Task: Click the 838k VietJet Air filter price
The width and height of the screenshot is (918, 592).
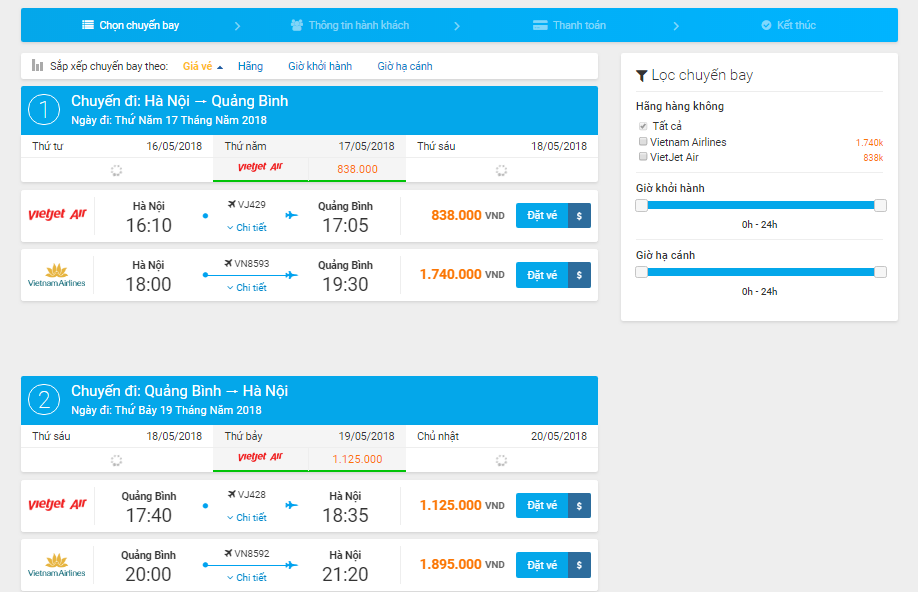Action: tap(873, 158)
